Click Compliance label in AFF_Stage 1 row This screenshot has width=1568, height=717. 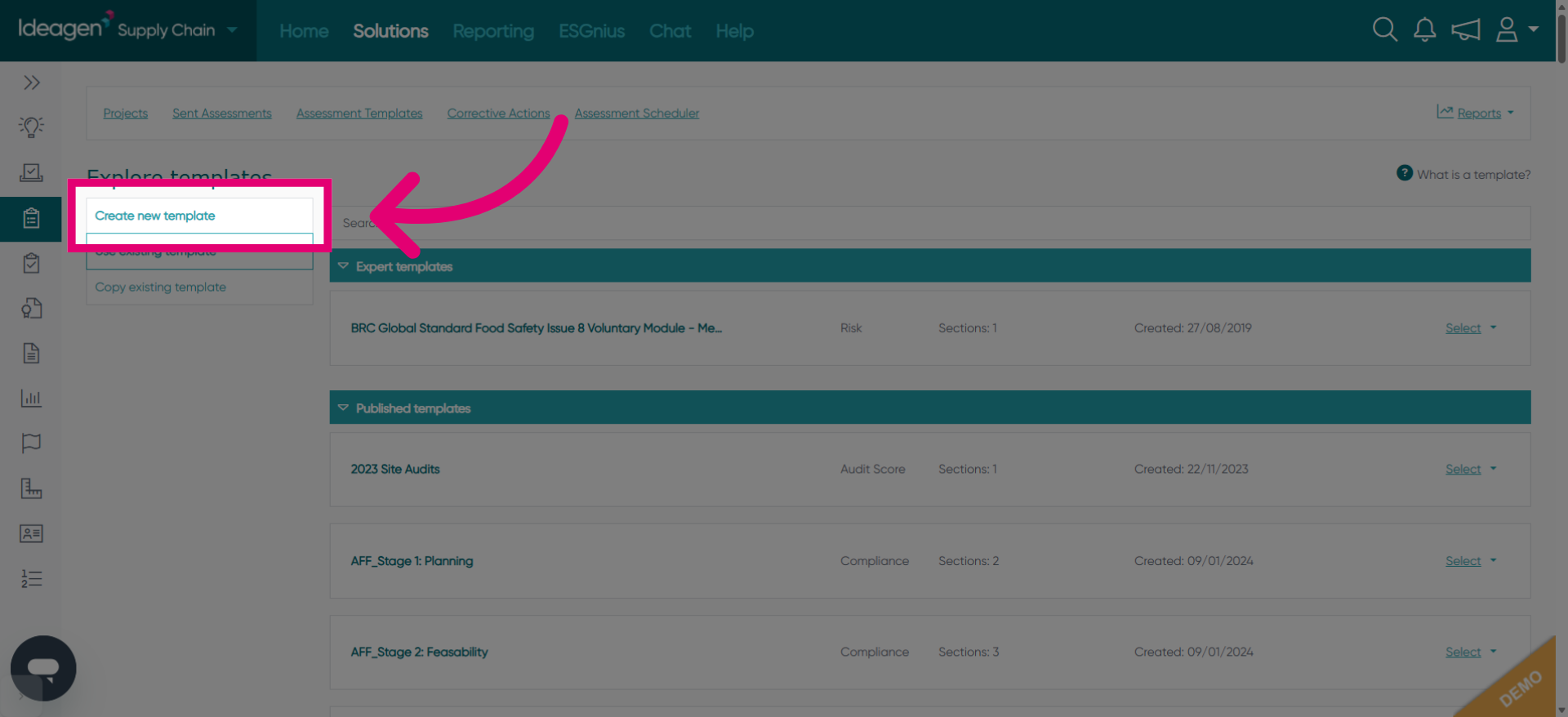click(x=874, y=561)
